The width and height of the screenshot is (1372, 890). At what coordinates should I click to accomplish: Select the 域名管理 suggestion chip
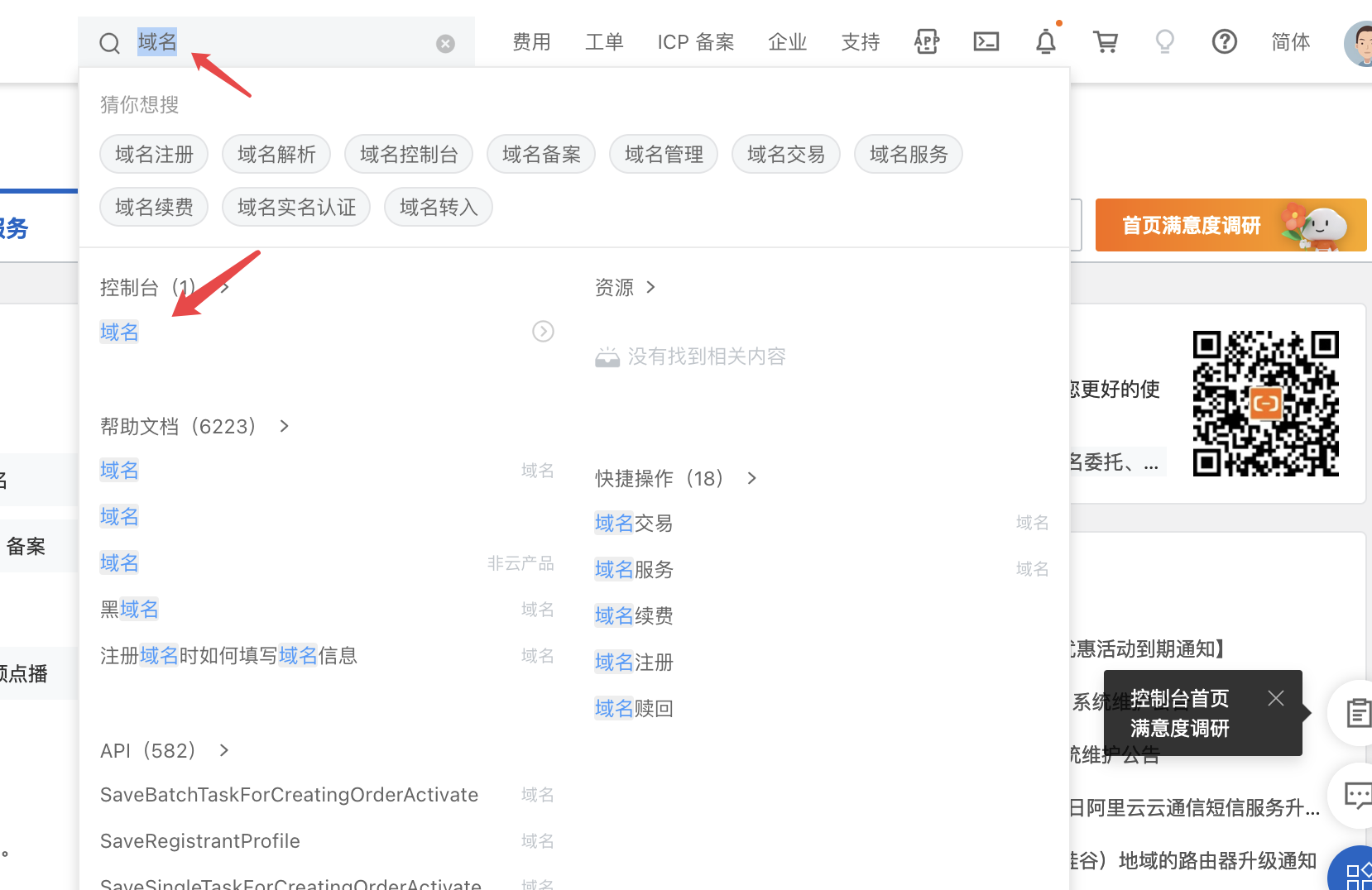tap(664, 155)
